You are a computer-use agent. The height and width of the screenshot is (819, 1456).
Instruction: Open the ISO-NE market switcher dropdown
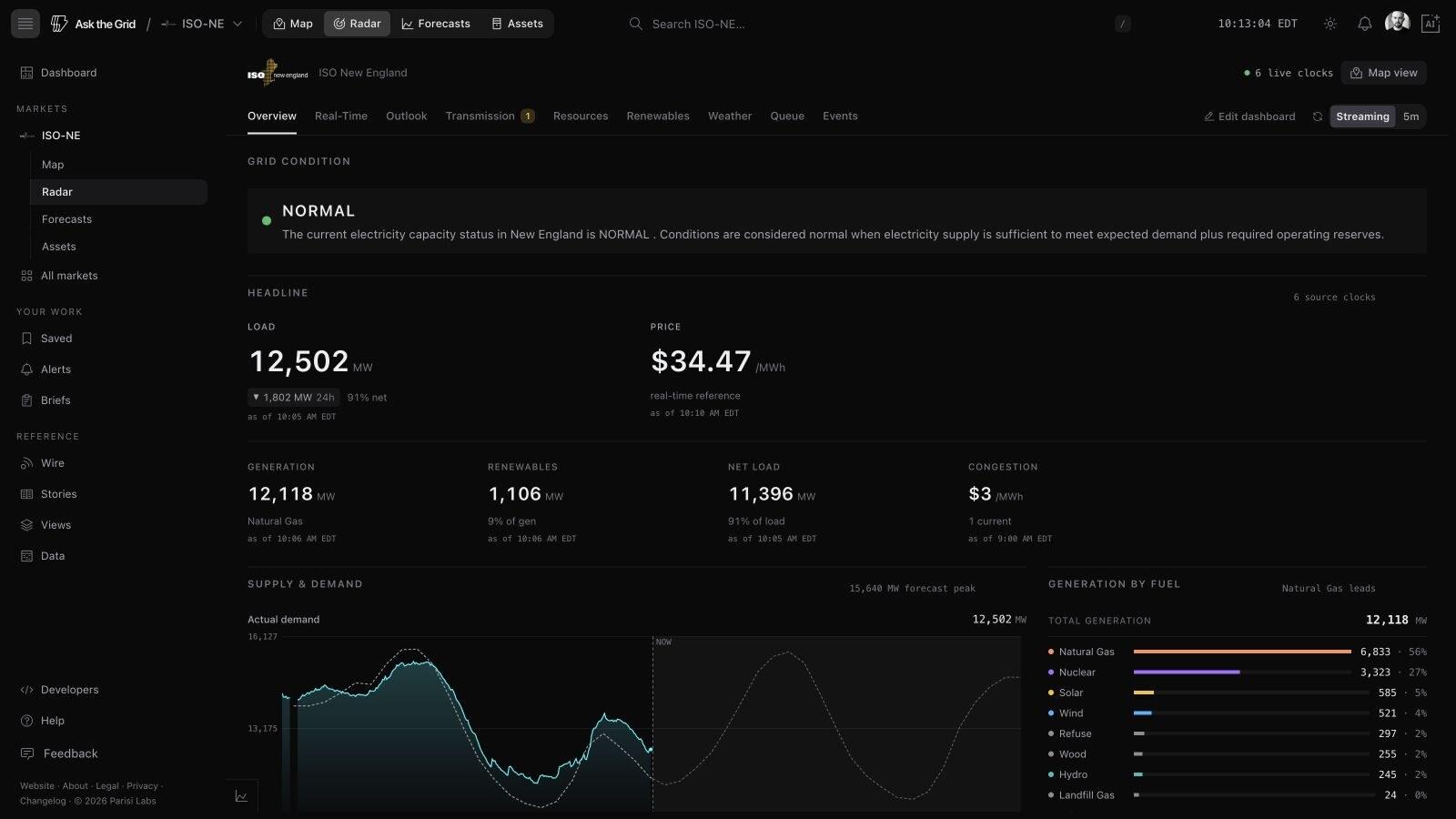pos(202,24)
